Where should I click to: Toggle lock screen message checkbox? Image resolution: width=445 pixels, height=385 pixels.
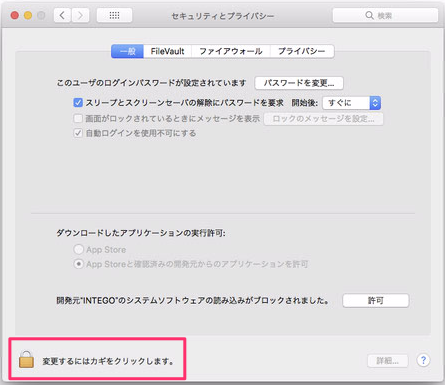coord(78,118)
